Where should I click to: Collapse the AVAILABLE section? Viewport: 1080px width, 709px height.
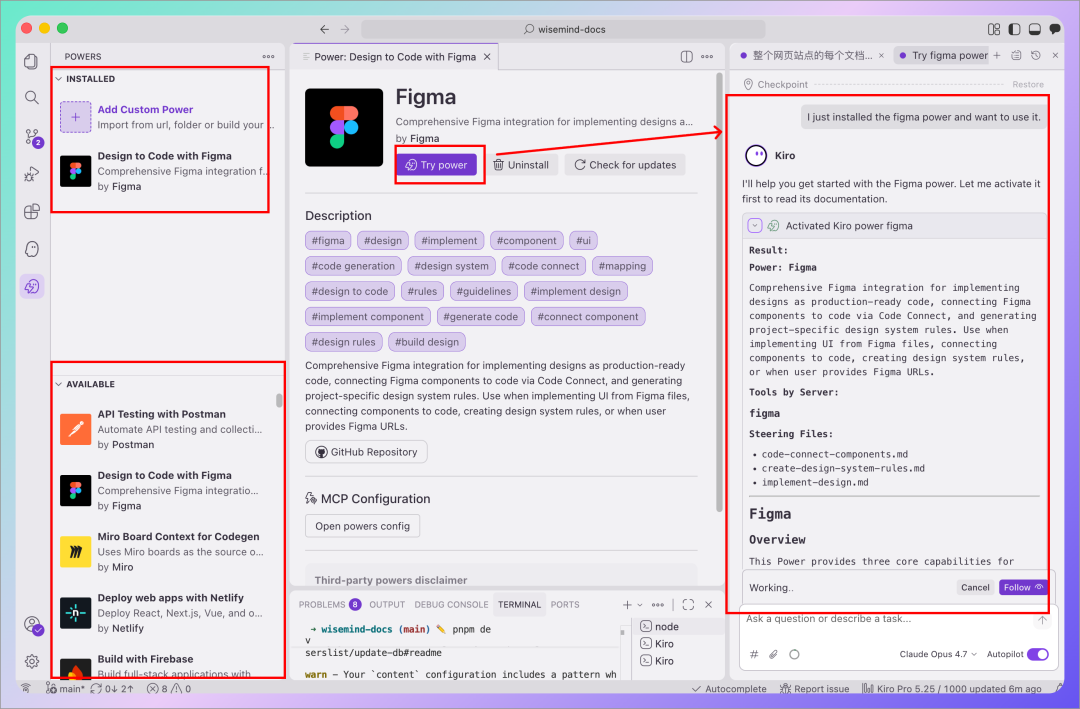[x=59, y=384]
